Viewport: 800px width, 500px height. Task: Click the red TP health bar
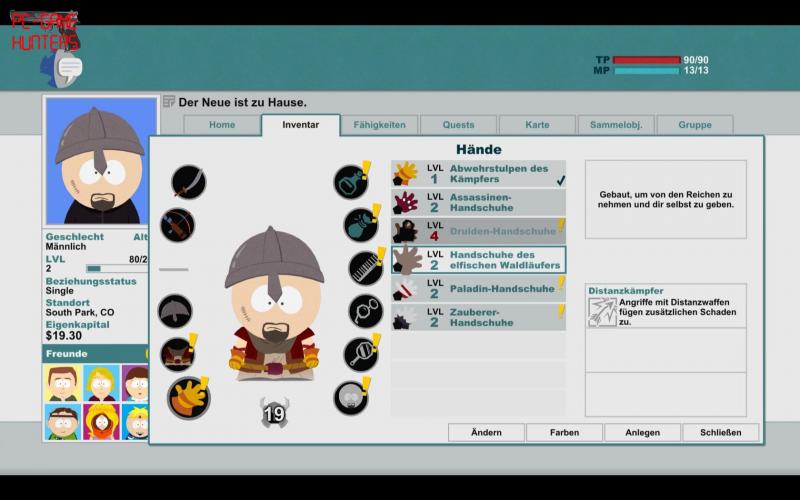tap(646, 60)
